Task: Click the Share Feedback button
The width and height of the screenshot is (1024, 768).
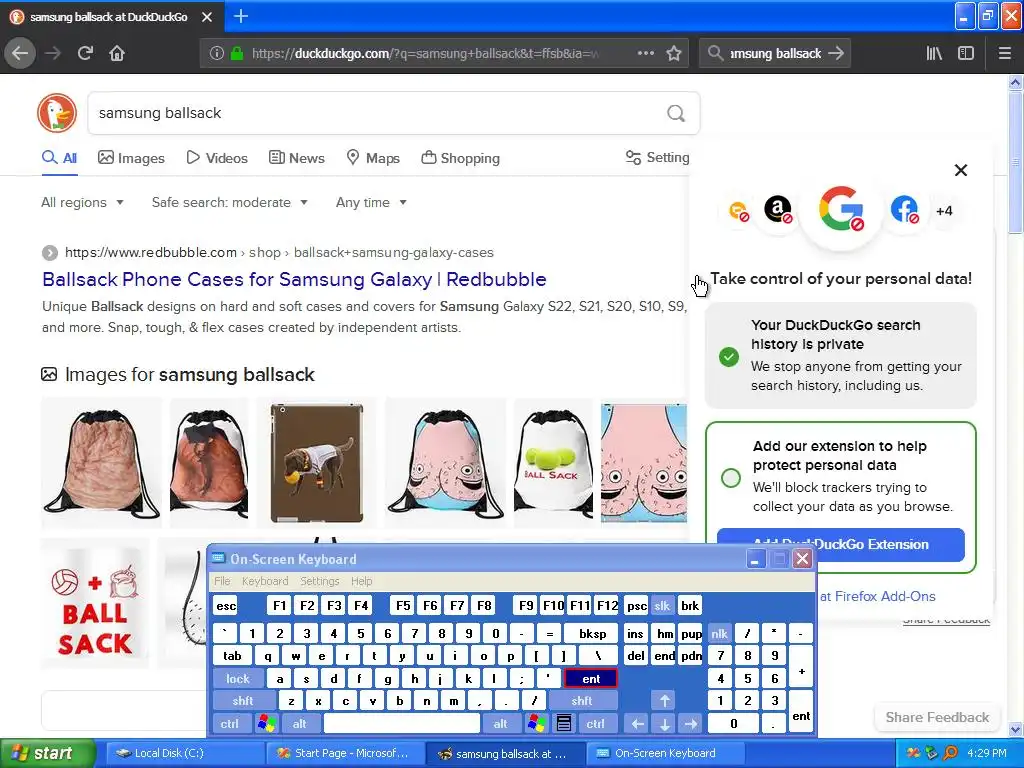Action: pyautogui.click(x=937, y=717)
